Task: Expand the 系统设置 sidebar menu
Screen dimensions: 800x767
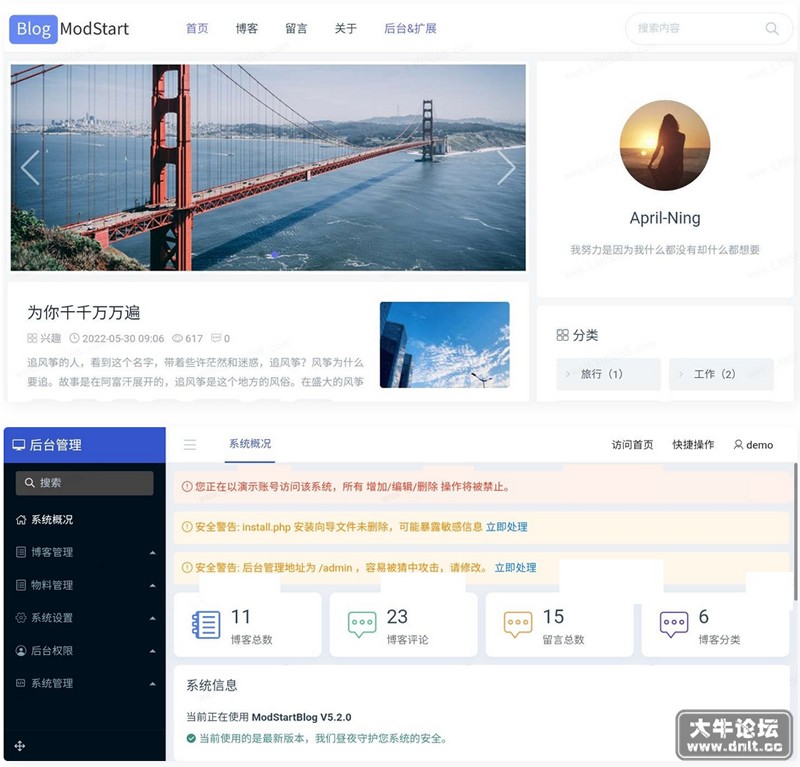Action: point(85,618)
